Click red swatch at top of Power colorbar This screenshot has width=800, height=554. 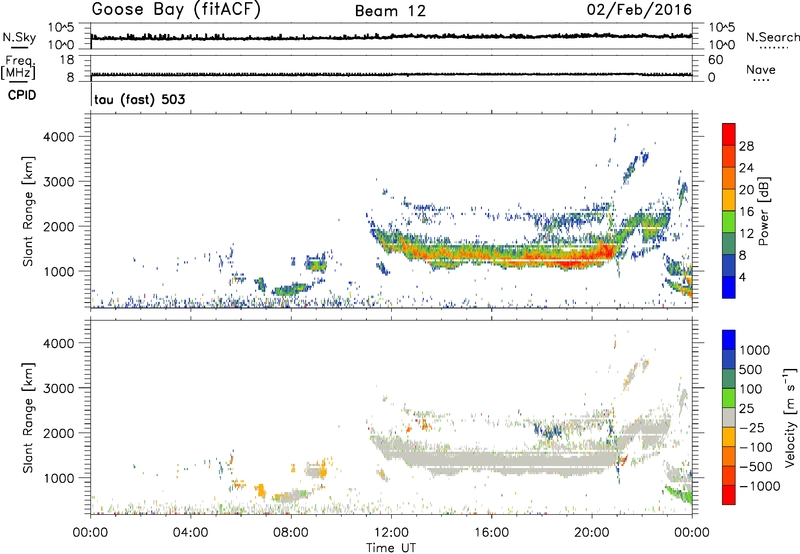729,134
